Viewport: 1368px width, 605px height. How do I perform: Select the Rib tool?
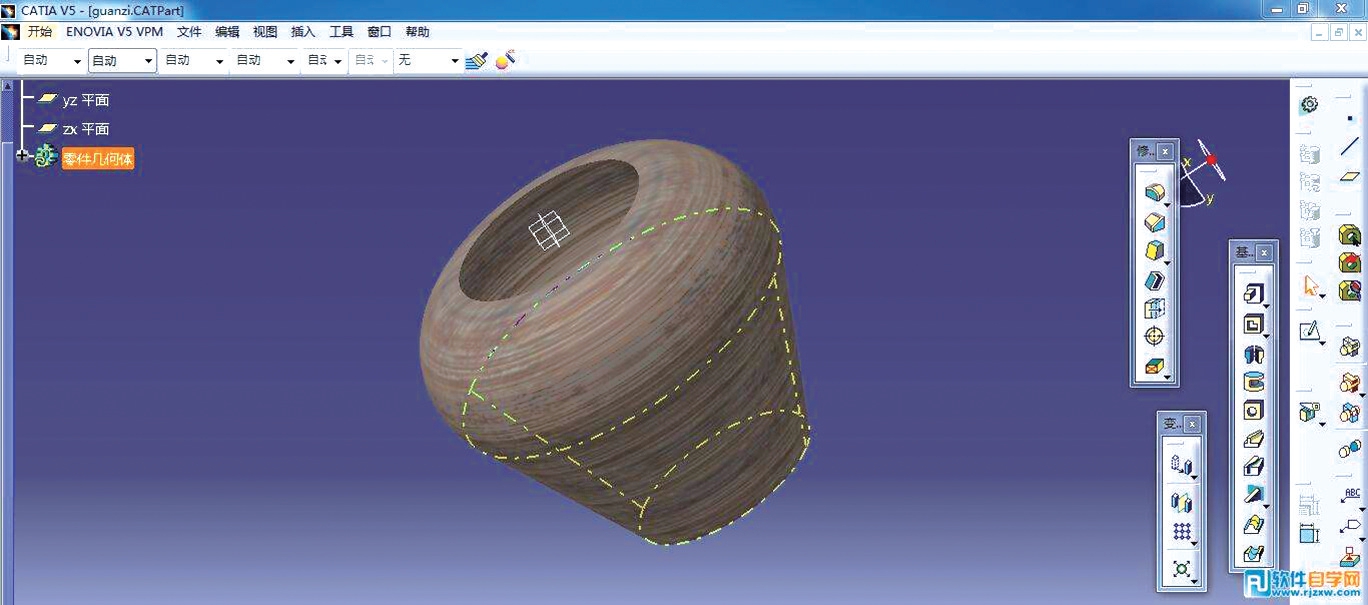[1253, 438]
